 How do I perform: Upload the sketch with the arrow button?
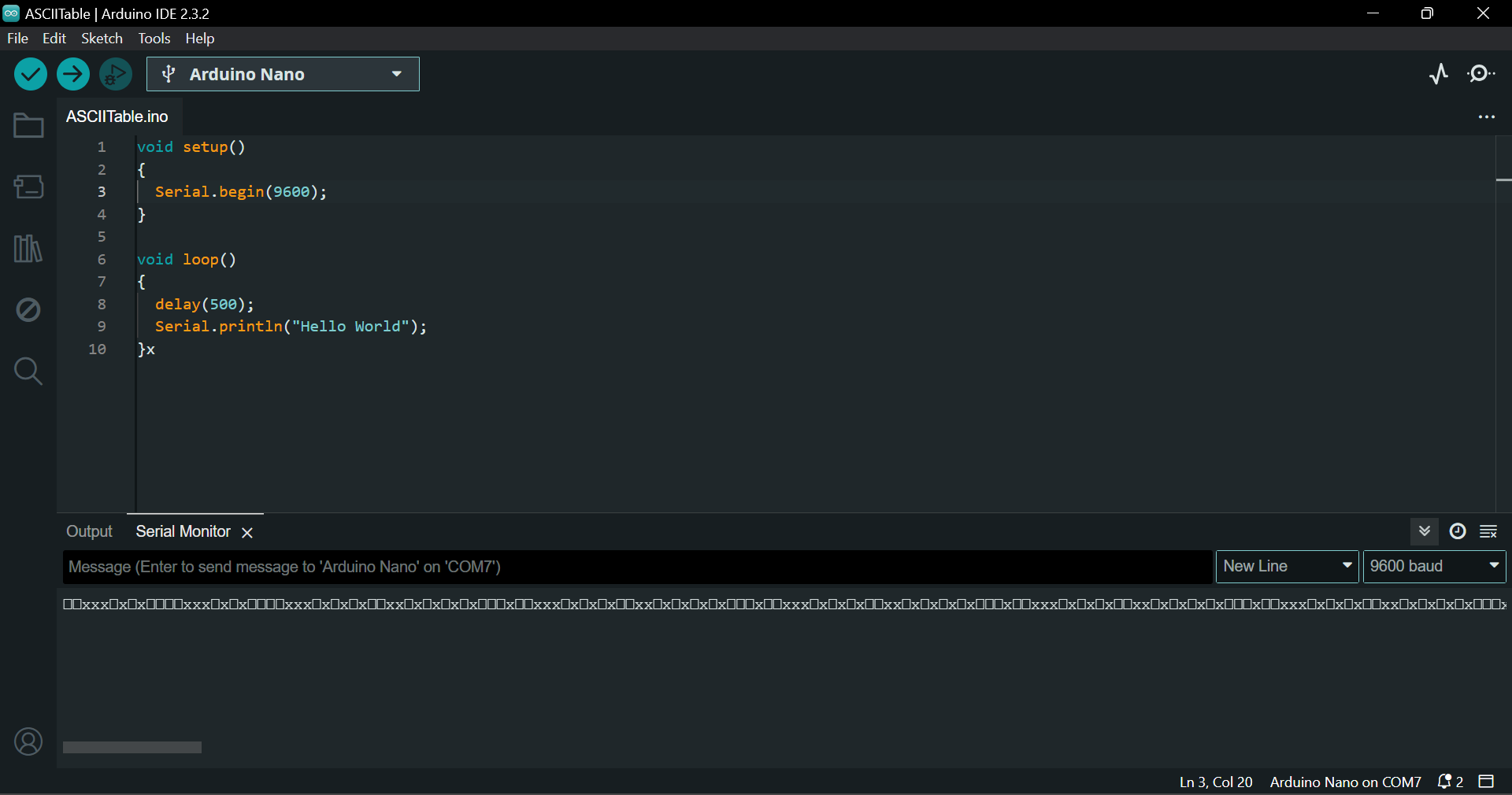pyautogui.click(x=73, y=75)
